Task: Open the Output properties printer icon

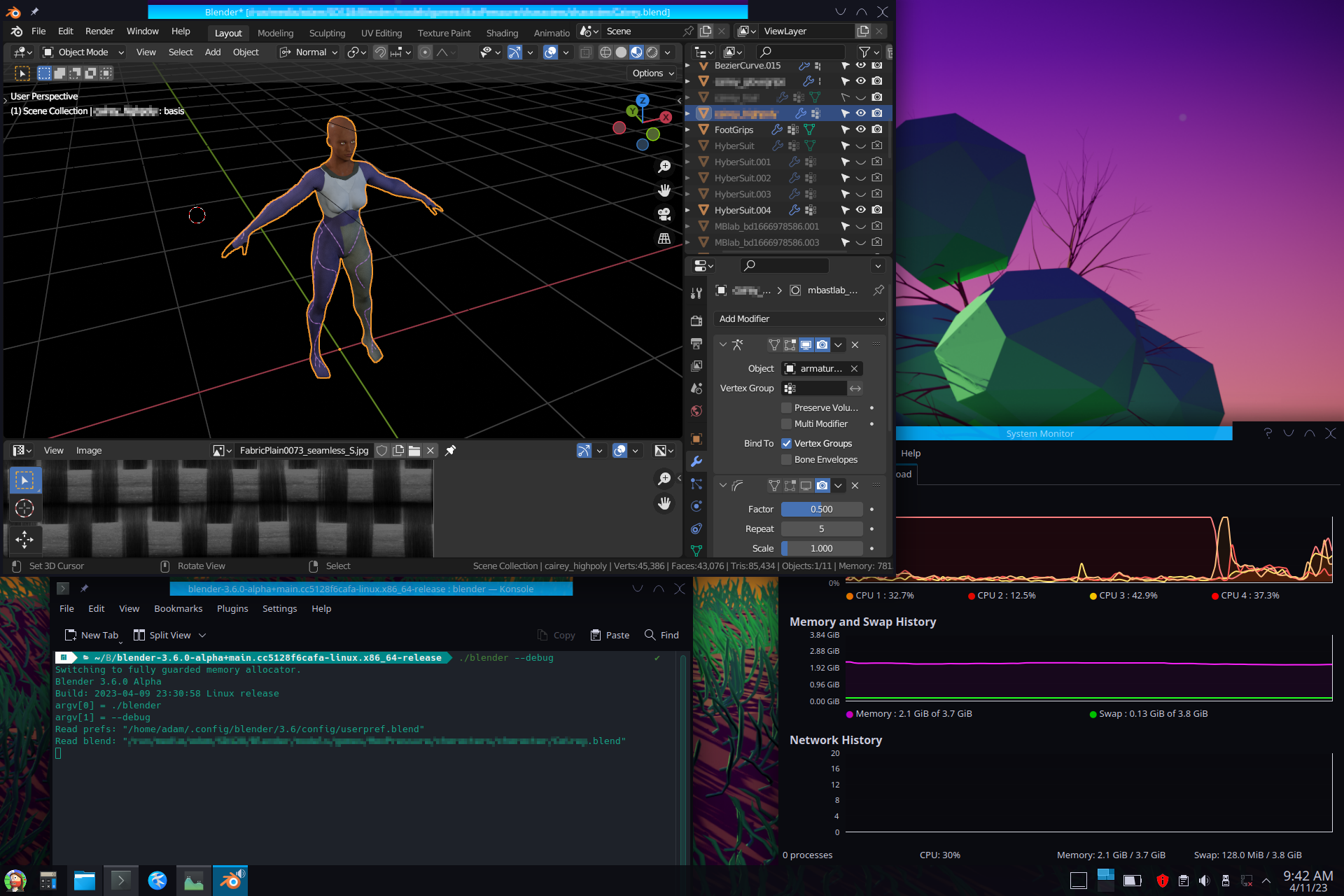Action: click(x=696, y=344)
